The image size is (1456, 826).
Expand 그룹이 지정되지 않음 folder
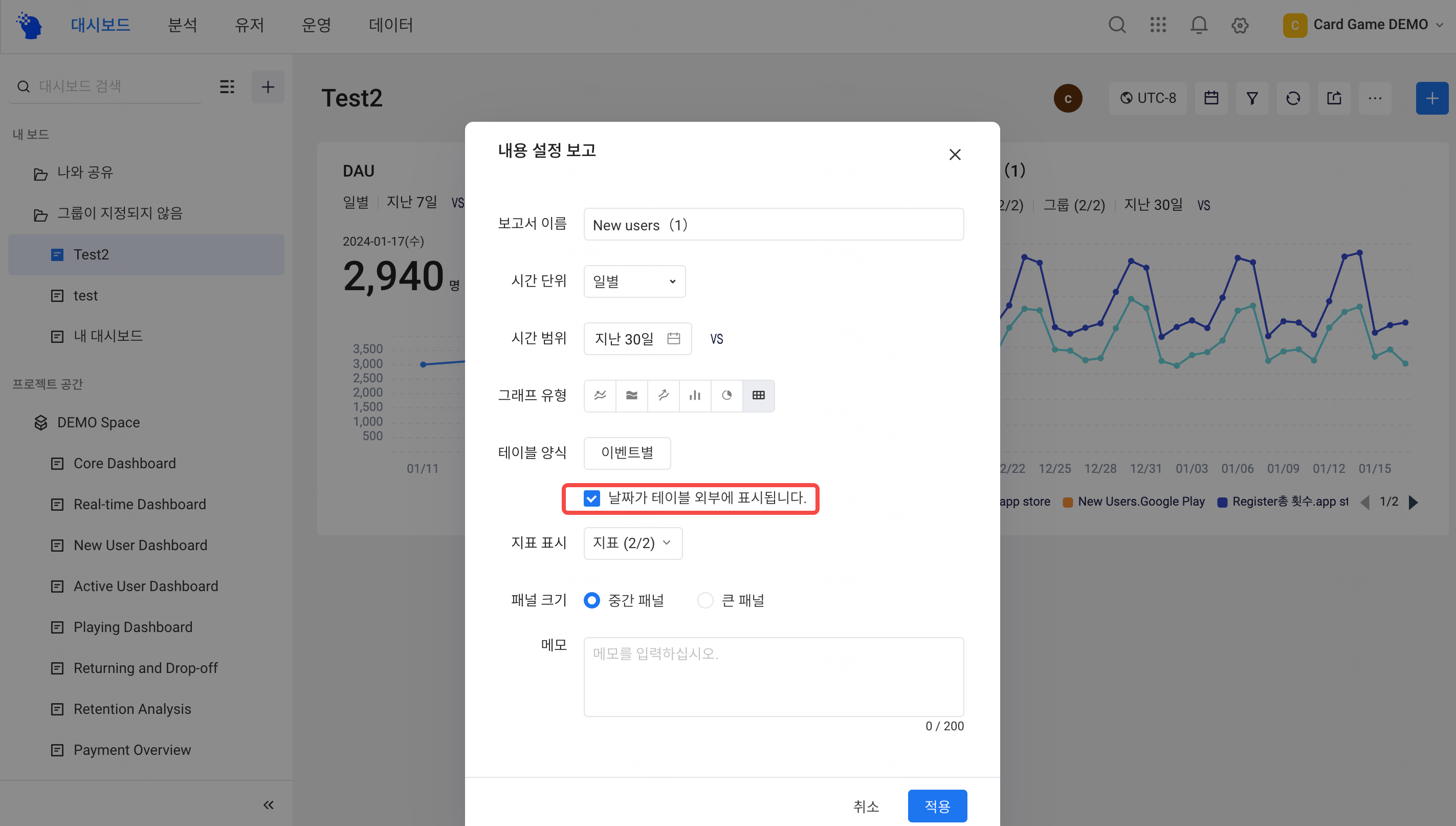108,213
